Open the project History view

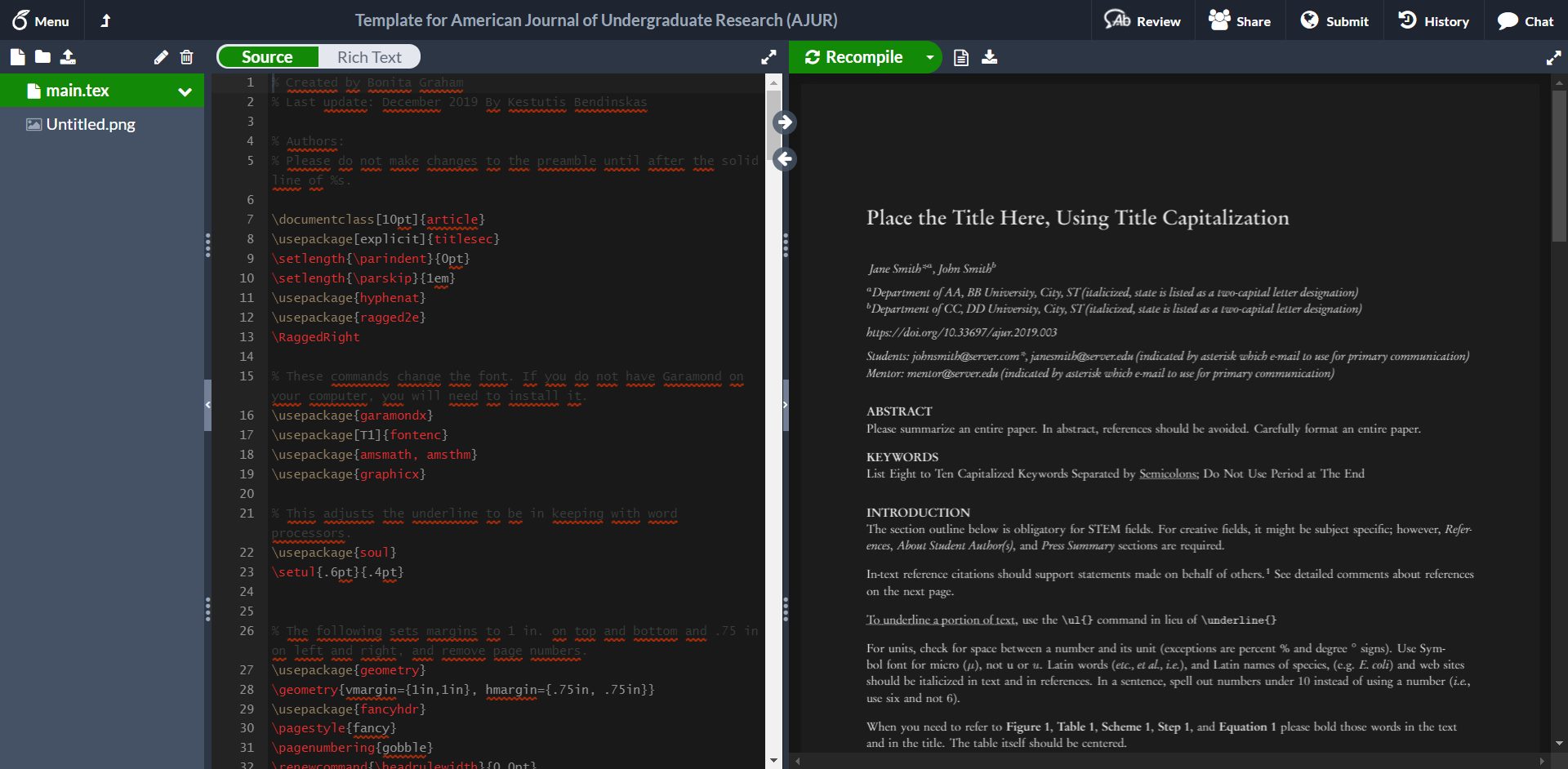(x=1434, y=20)
